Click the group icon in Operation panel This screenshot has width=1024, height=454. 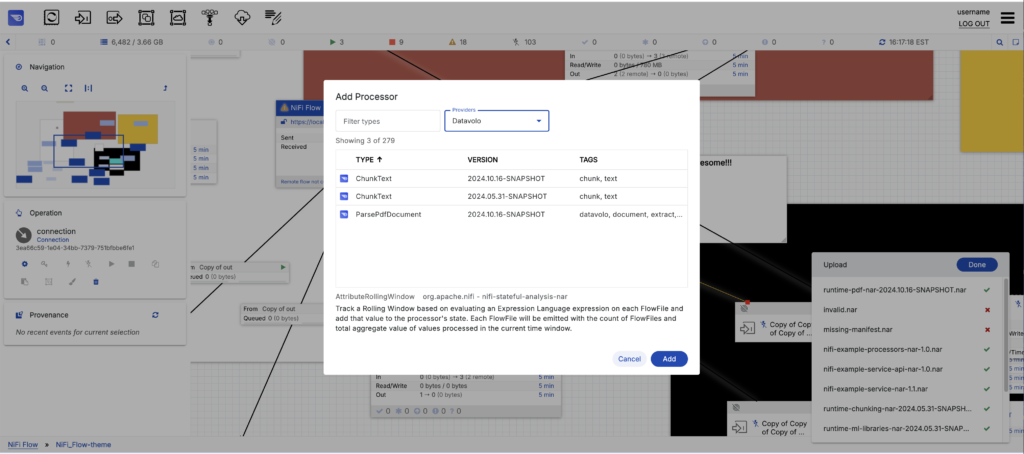[48, 282]
